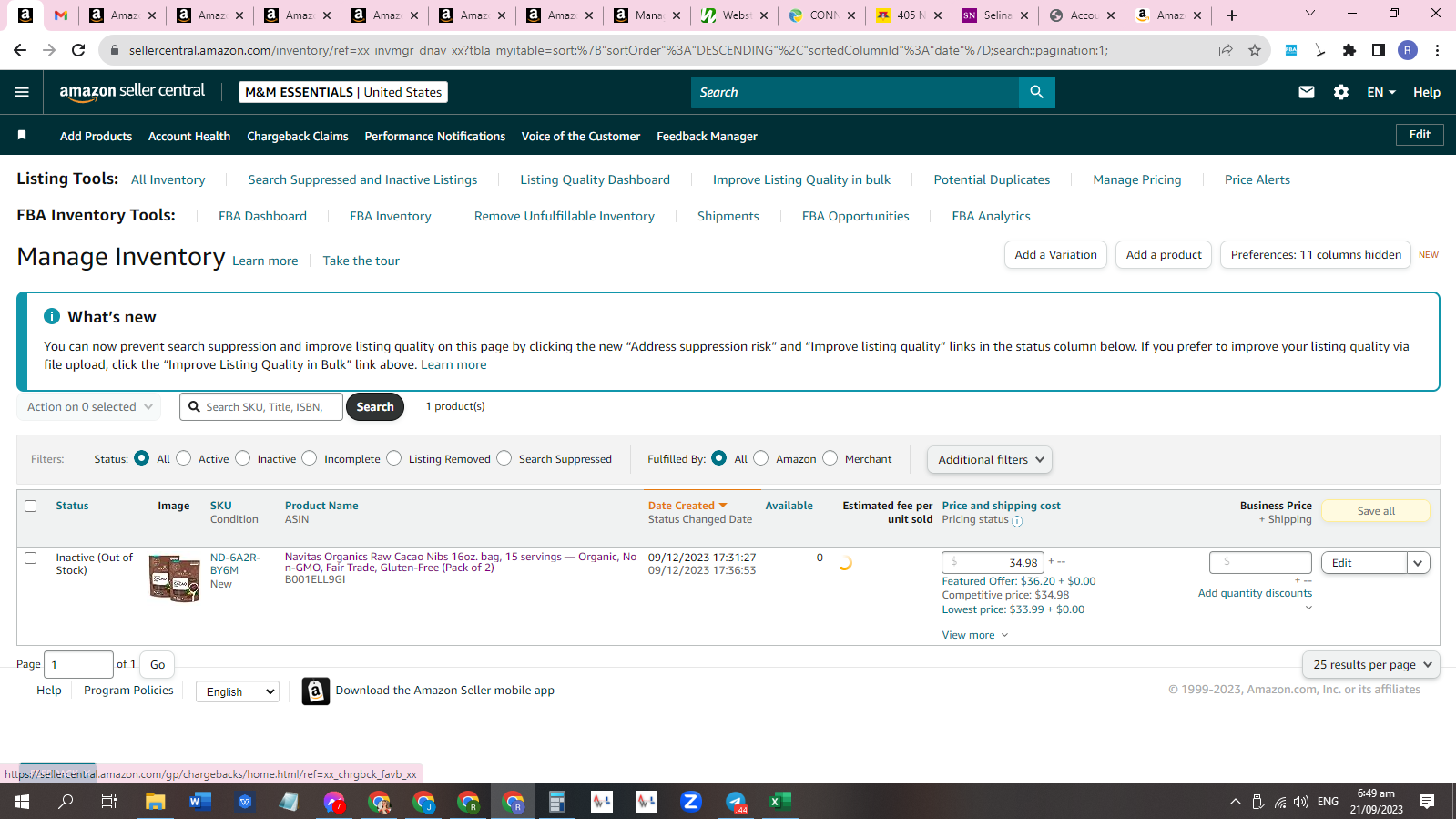Screen dimensions: 1456x819
Task: Open the 25 results per page dropdown
Action: tap(1371, 665)
